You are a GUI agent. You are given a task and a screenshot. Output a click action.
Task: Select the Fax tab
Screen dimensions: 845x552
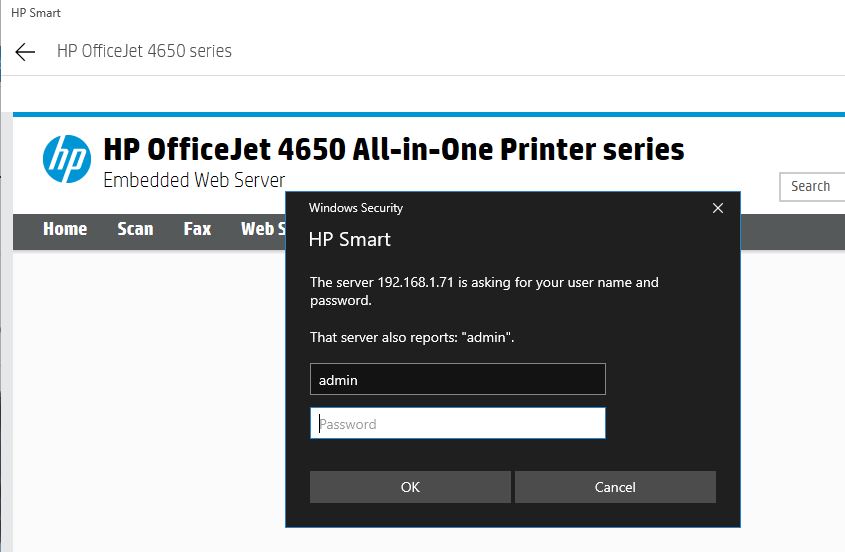point(197,229)
